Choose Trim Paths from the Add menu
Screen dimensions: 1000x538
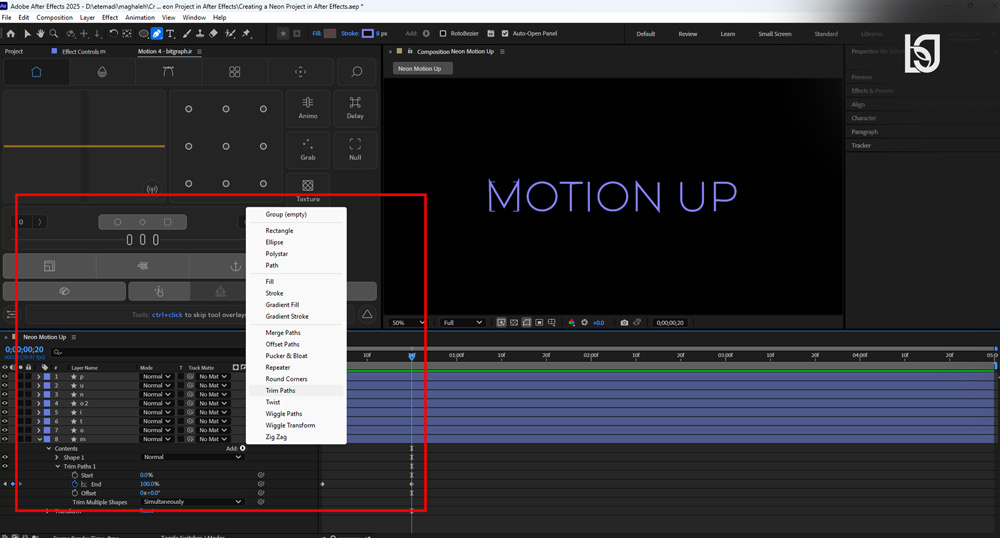pos(281,391)
